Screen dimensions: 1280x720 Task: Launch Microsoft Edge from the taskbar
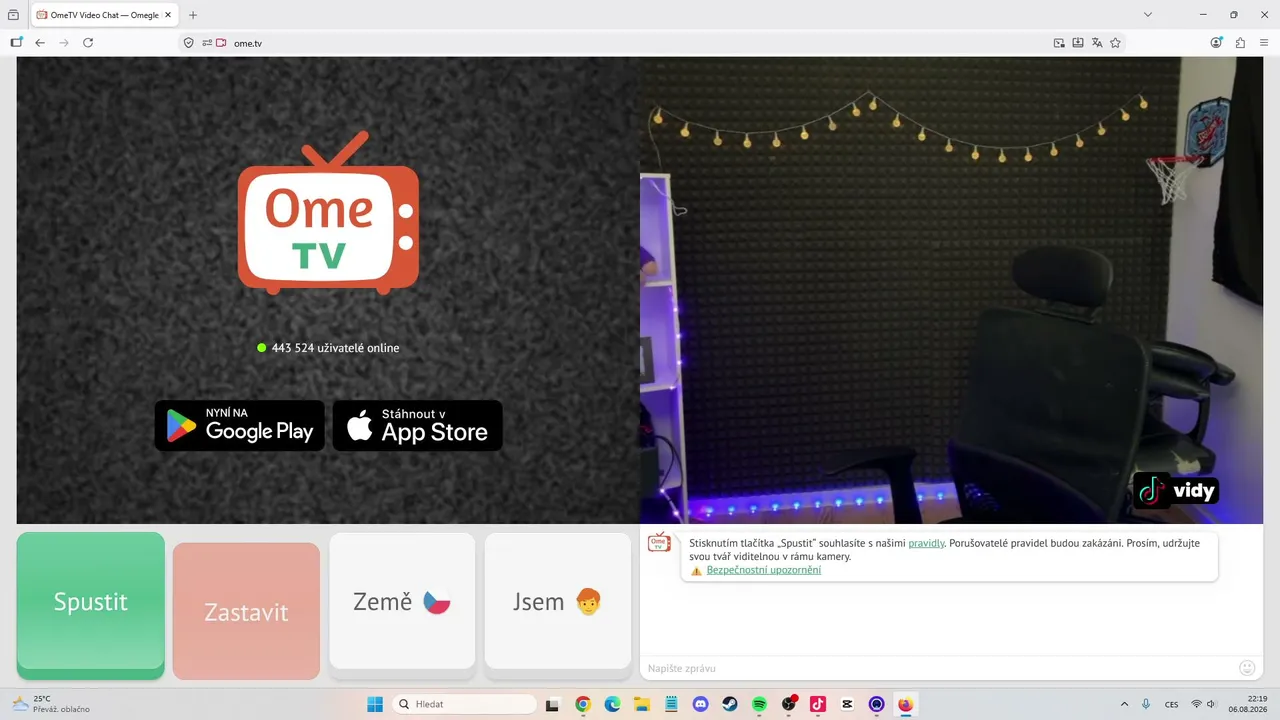tap(612, 704)
